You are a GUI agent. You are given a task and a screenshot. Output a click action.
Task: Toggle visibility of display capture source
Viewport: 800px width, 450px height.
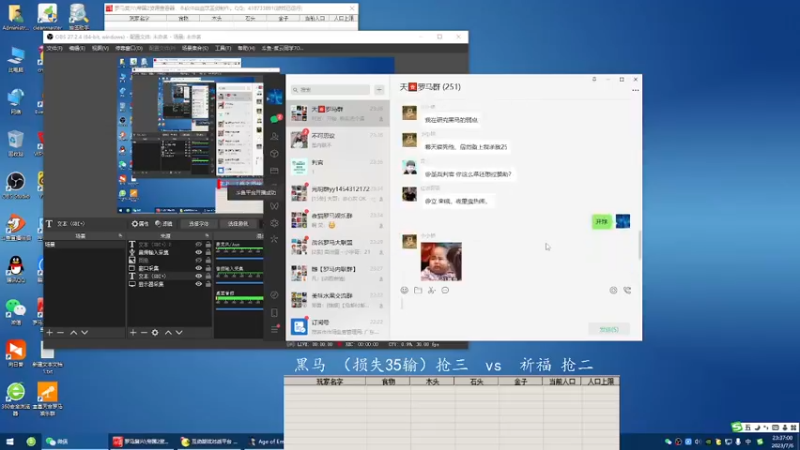click(198, 284)
